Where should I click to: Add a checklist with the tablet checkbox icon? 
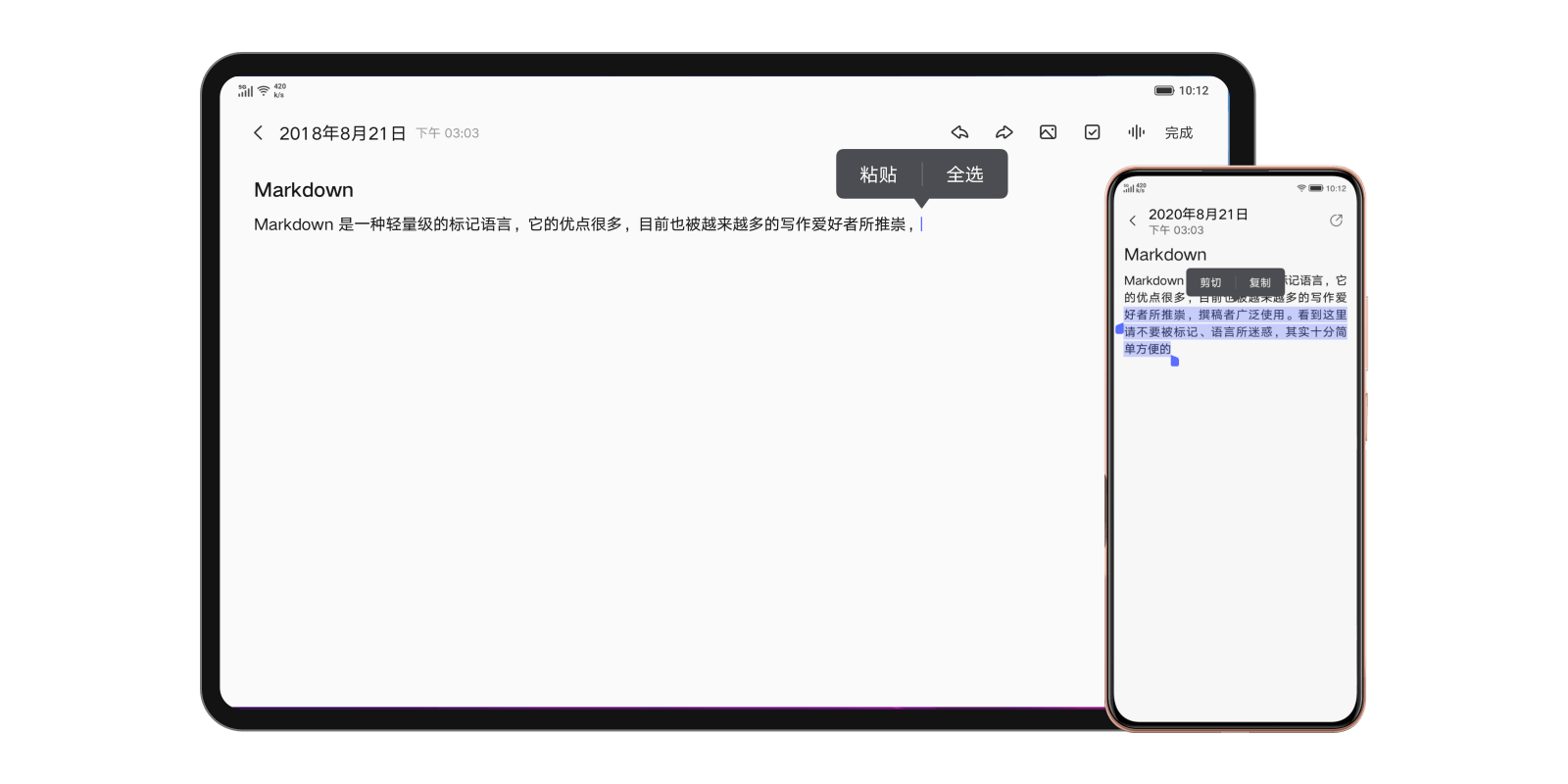click(x=1092, y=132)
